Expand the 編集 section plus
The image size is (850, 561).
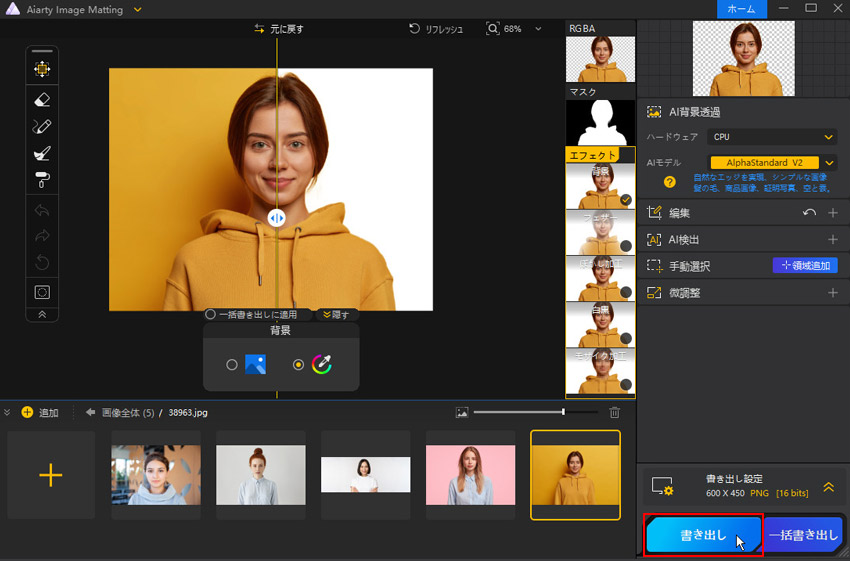833,213
